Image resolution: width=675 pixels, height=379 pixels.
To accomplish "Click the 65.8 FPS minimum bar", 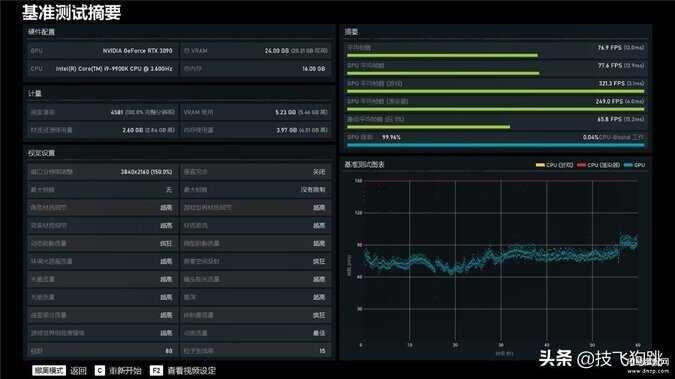I will [x=428, y=127].
